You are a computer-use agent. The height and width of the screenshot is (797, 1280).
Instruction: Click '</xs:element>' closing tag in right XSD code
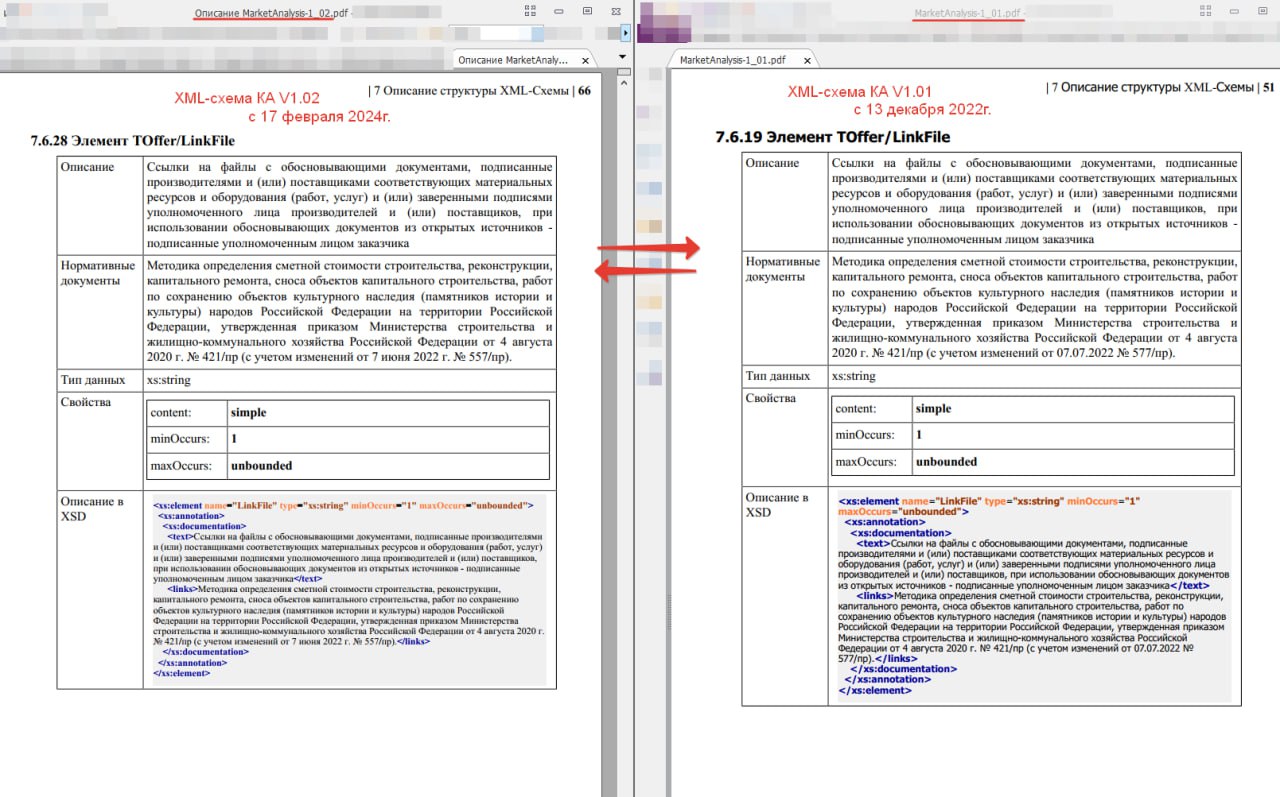click(x=875, y=690)
